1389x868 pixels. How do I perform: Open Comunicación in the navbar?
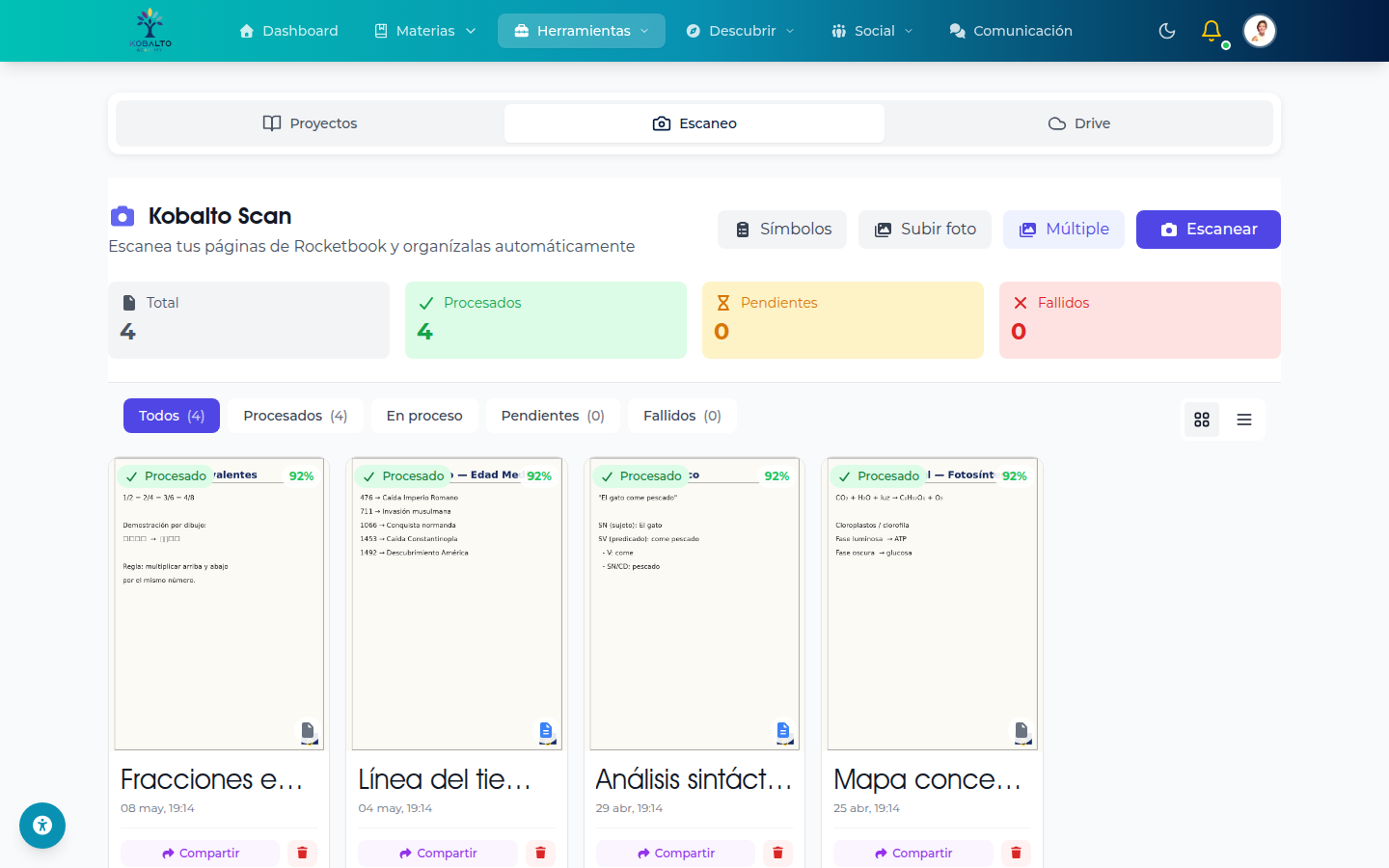pyautogui.click(x=1011, y=31)
